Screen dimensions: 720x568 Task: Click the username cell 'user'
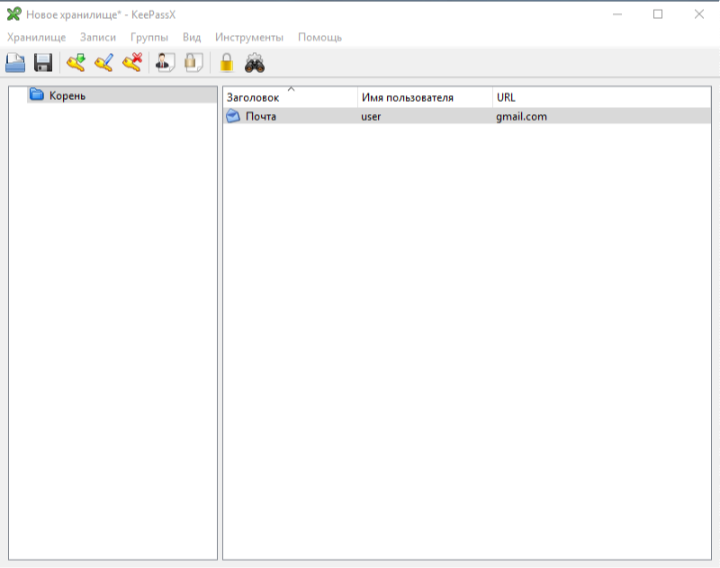pos(371,117)
